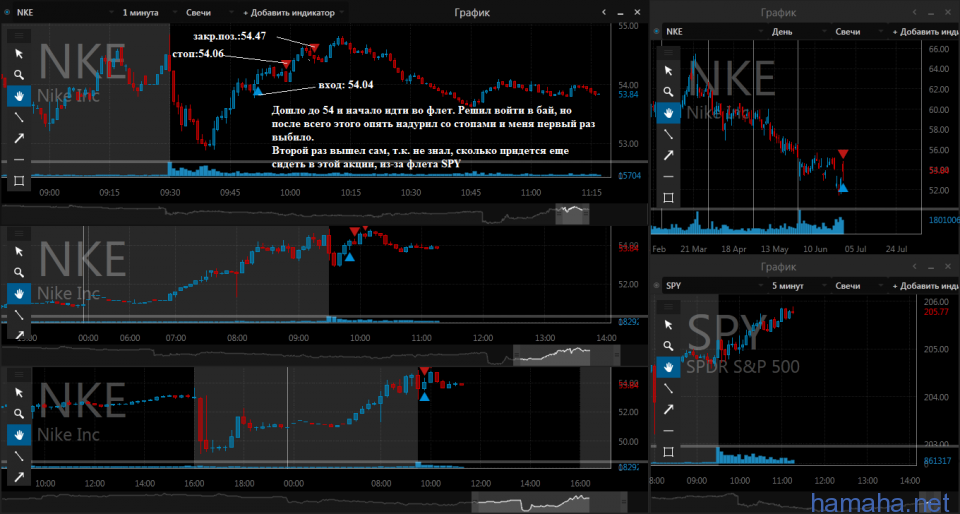Select trend line tool in top-left NKE chart

click(19, 117)
